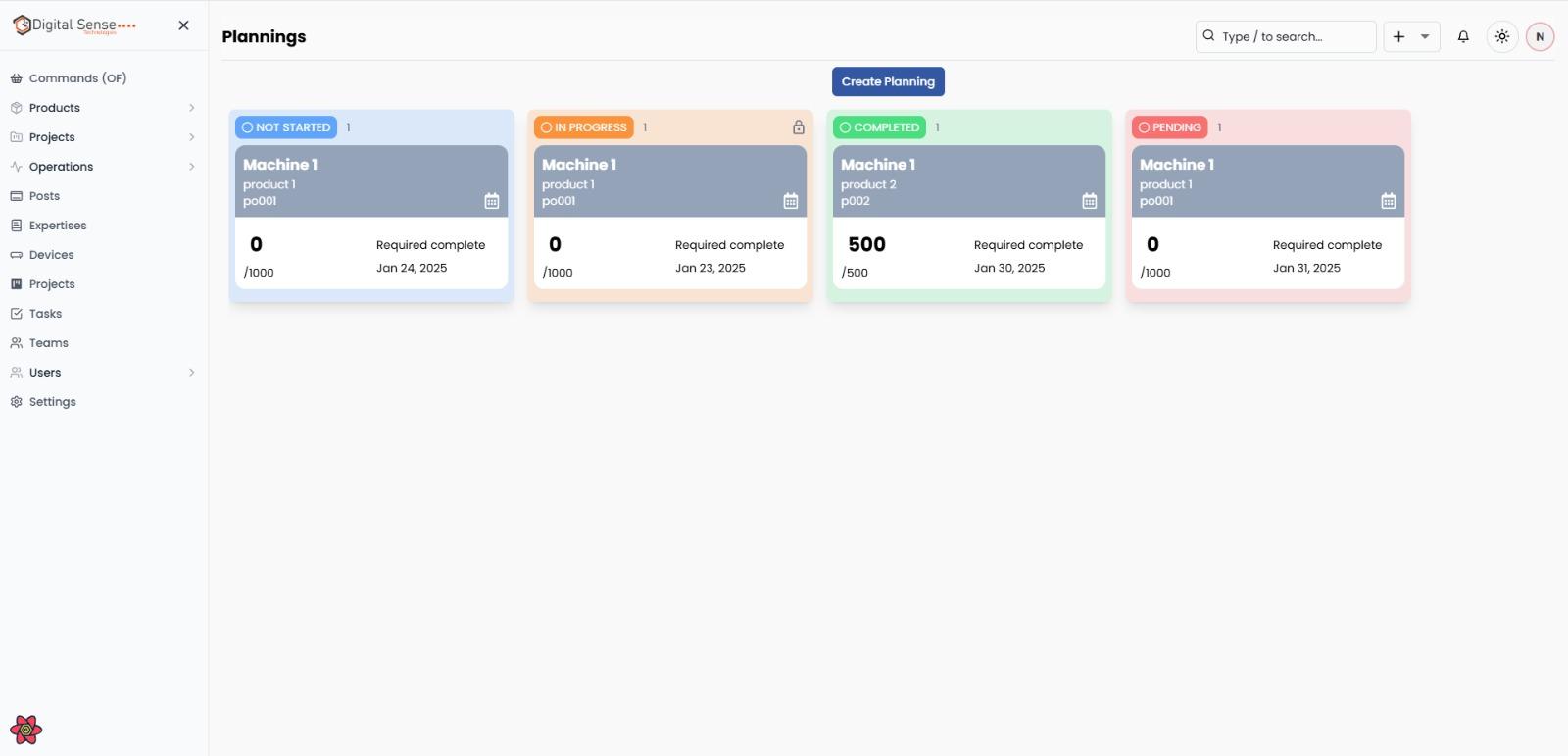Open notifications bell
The image size is (1568, 756).
(1463, 36)
